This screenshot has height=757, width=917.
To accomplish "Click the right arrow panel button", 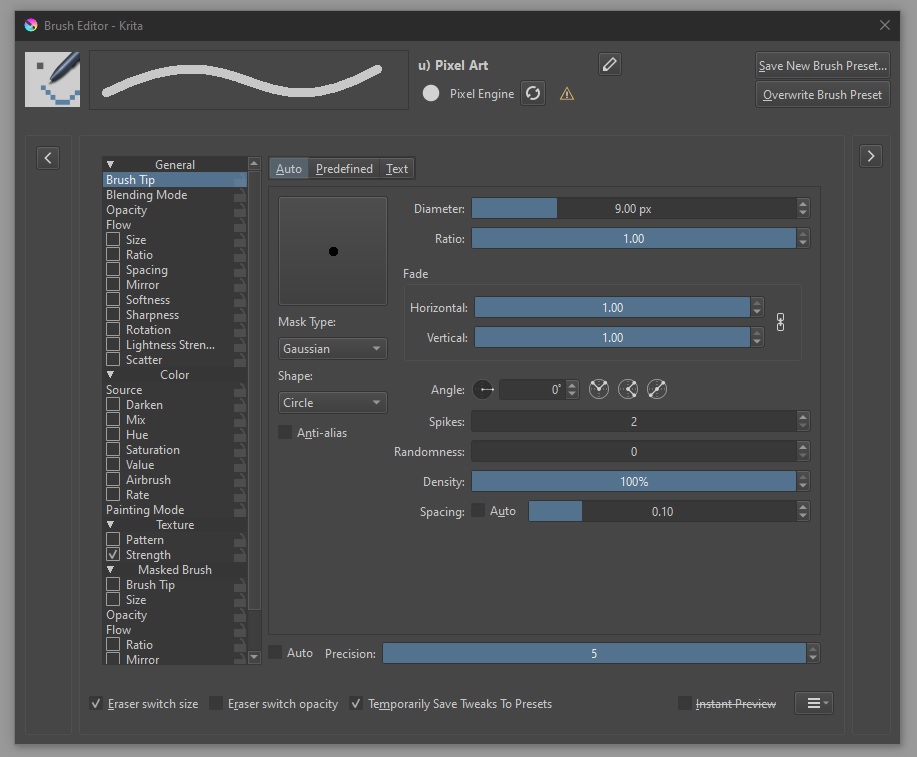I will point(871,156).
